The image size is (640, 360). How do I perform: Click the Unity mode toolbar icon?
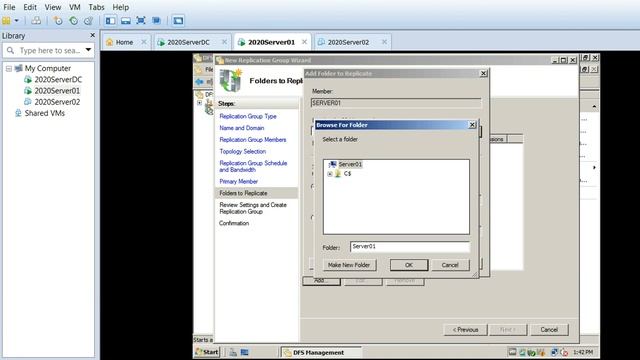156,20
